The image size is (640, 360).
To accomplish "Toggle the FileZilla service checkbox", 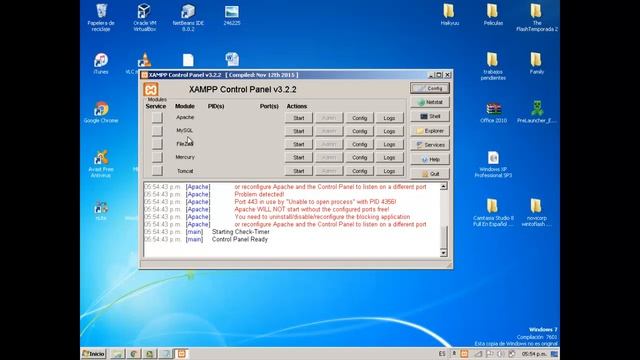I will coord(157,144).
